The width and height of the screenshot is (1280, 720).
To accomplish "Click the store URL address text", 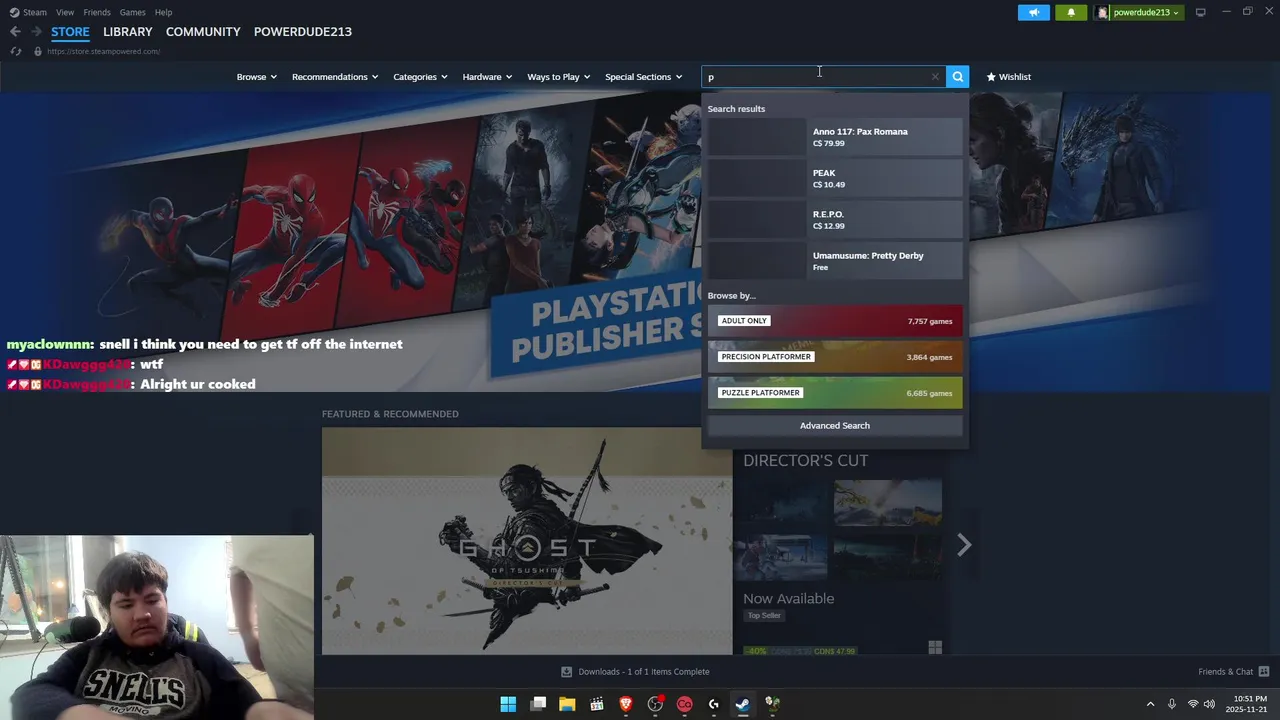I will pos(103,51).
